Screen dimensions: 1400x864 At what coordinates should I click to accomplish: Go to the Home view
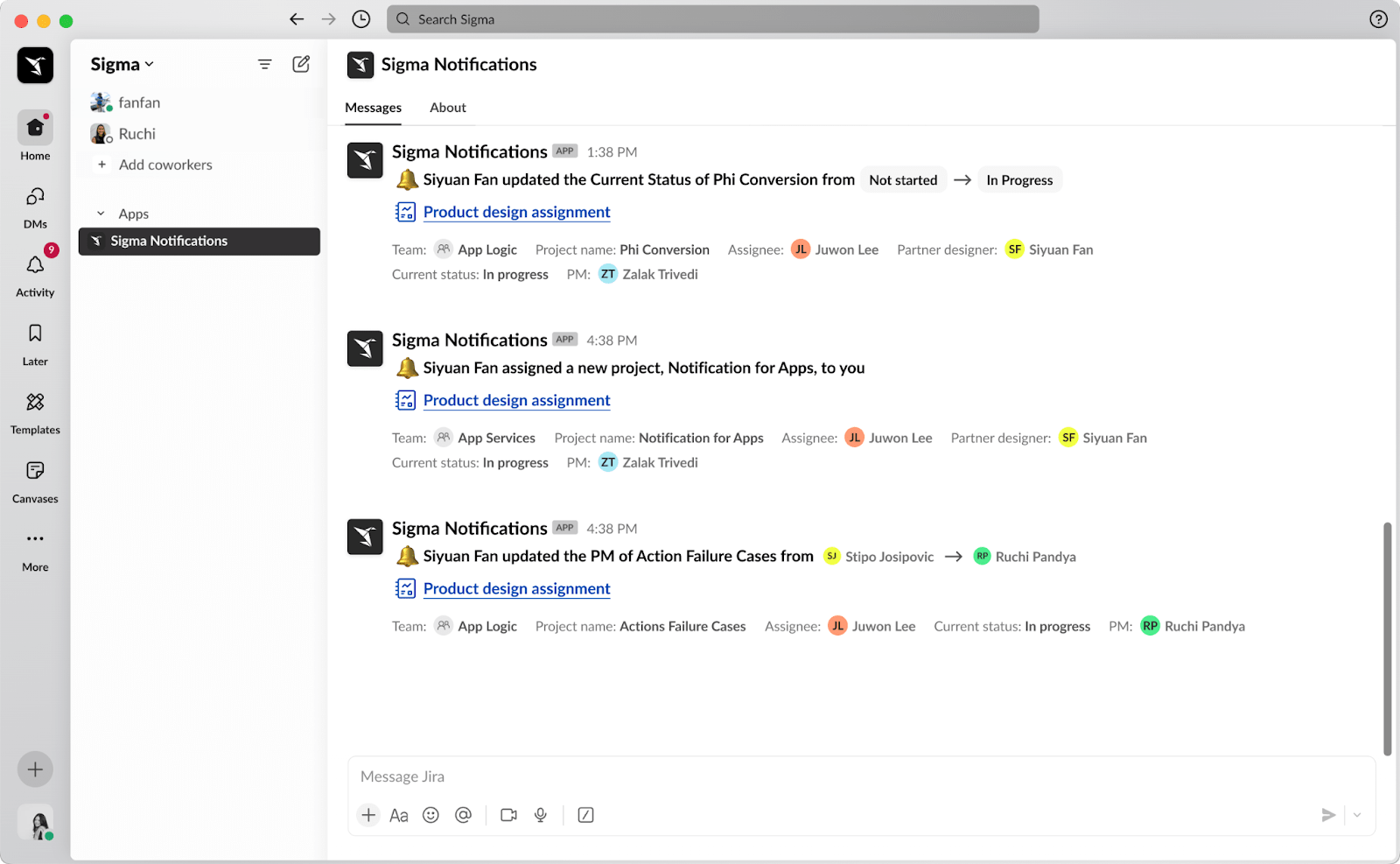[x=35, y=137]
